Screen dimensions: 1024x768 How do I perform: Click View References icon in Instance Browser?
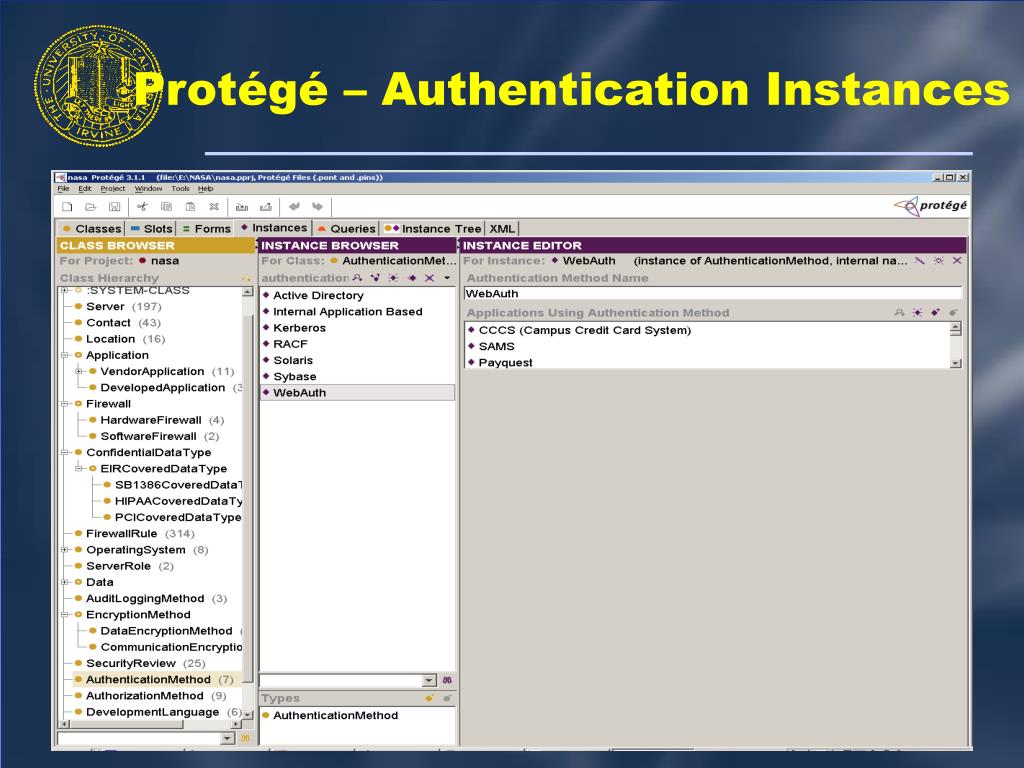click(x=376, y=278)
